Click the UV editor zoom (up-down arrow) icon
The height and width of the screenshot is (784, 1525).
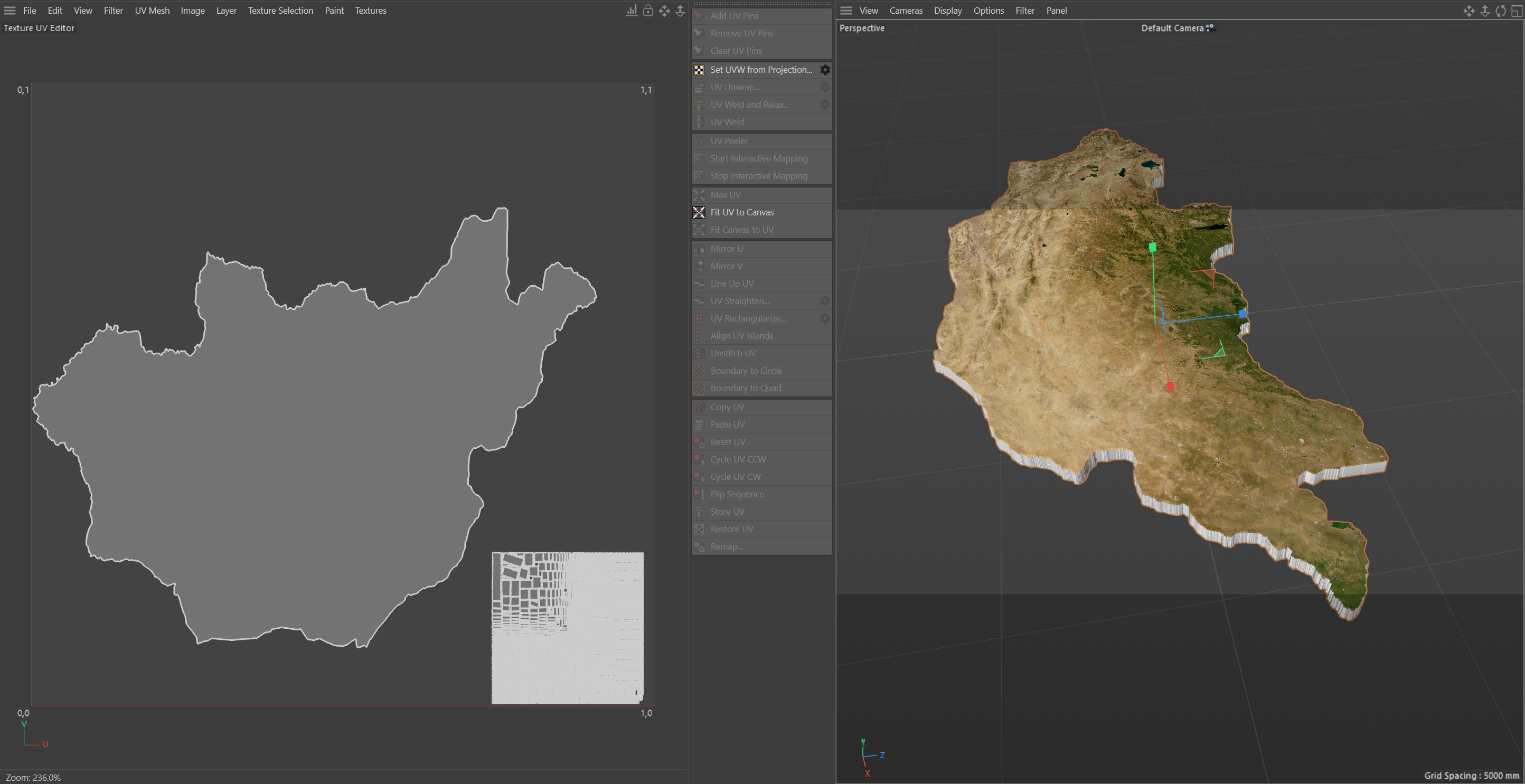coord(680,11)
